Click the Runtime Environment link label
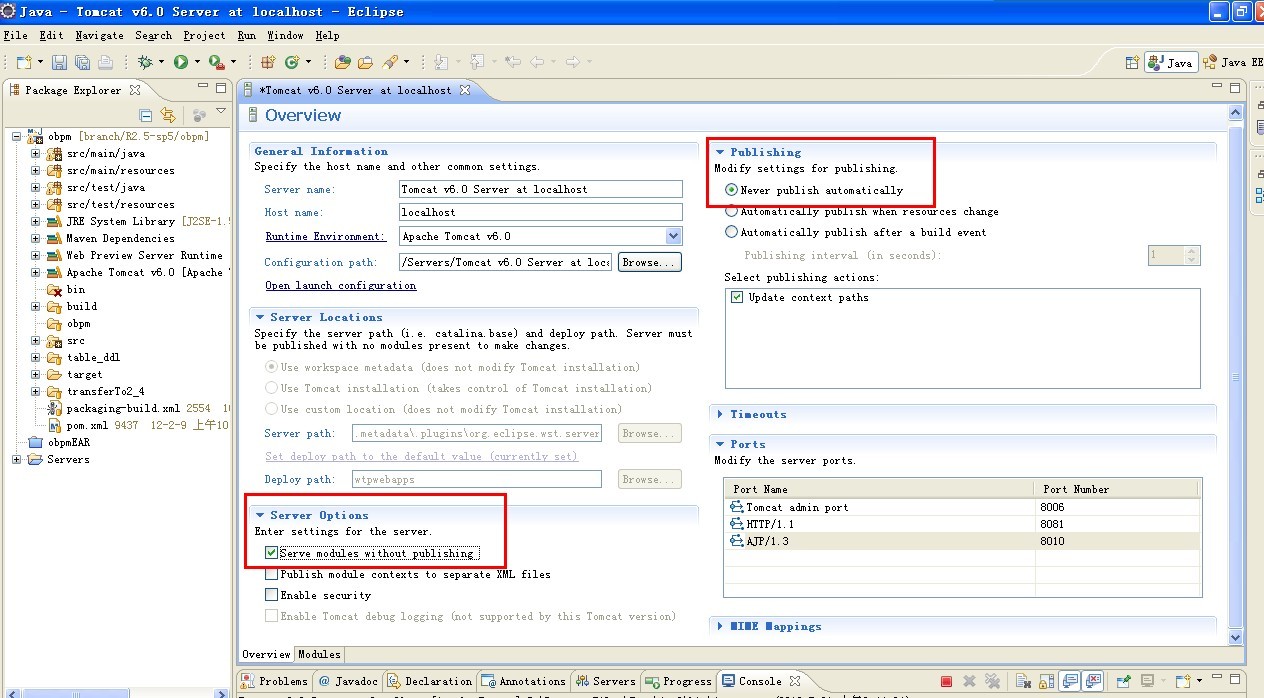1264x698 pixels. 325,237
